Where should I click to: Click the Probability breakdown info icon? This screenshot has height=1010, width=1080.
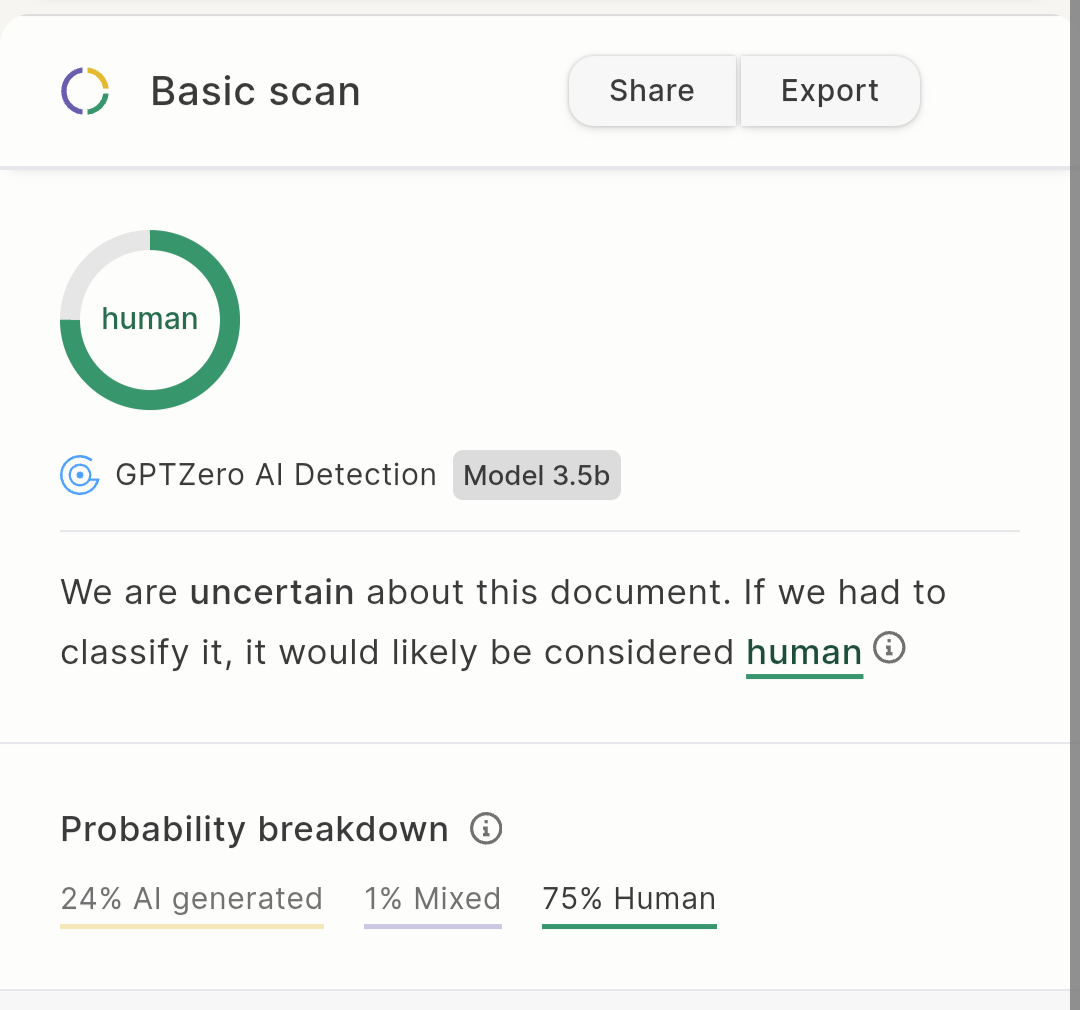[x=485, y=828]
